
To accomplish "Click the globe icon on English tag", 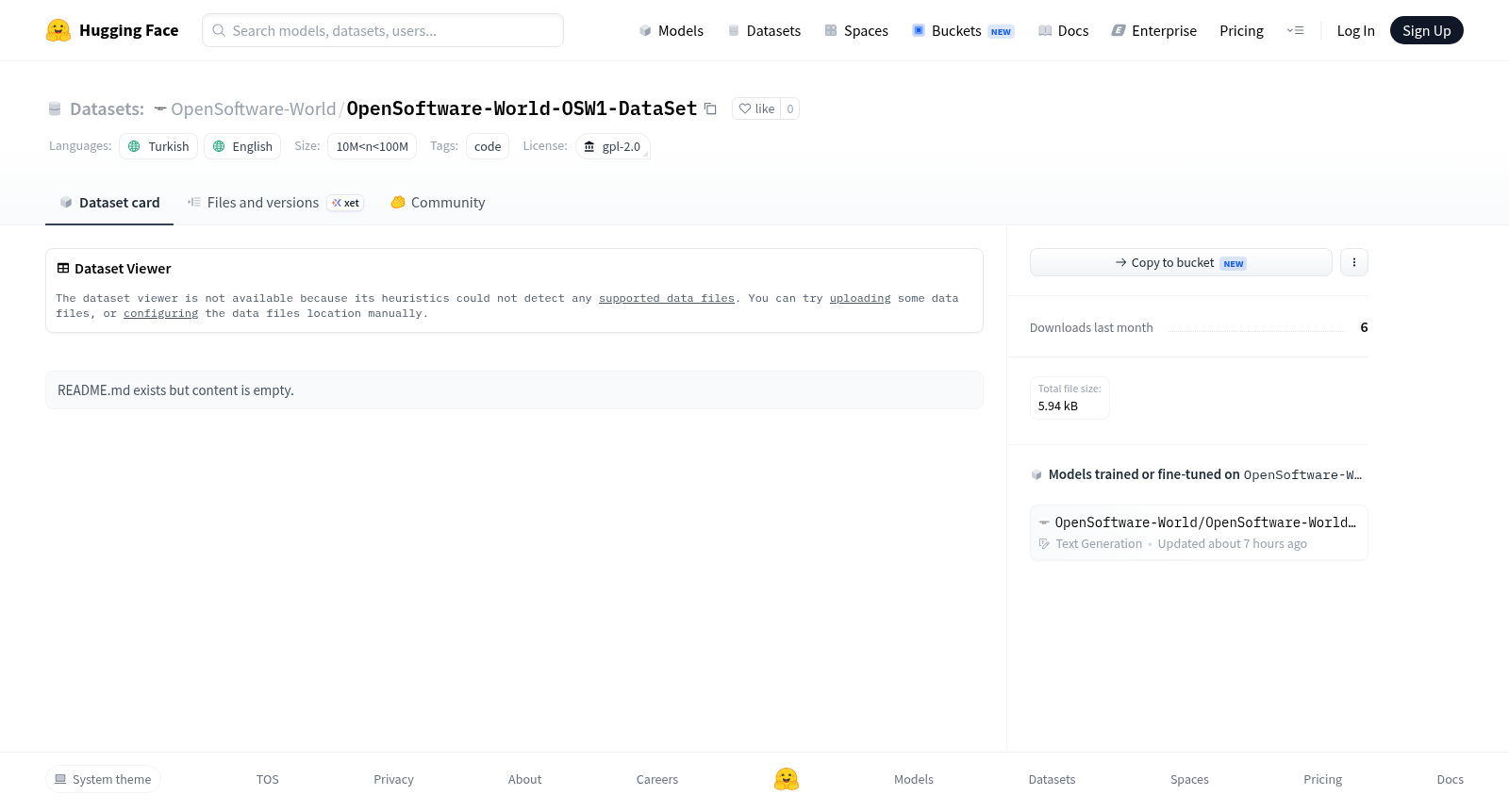I will 219,146.
